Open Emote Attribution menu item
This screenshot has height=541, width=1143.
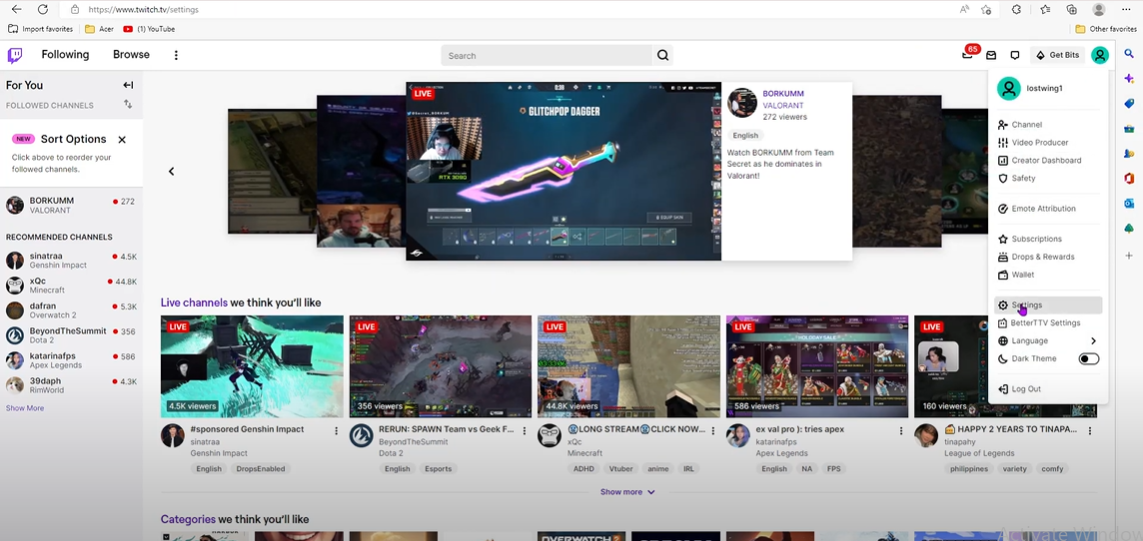pos(1048,209)
